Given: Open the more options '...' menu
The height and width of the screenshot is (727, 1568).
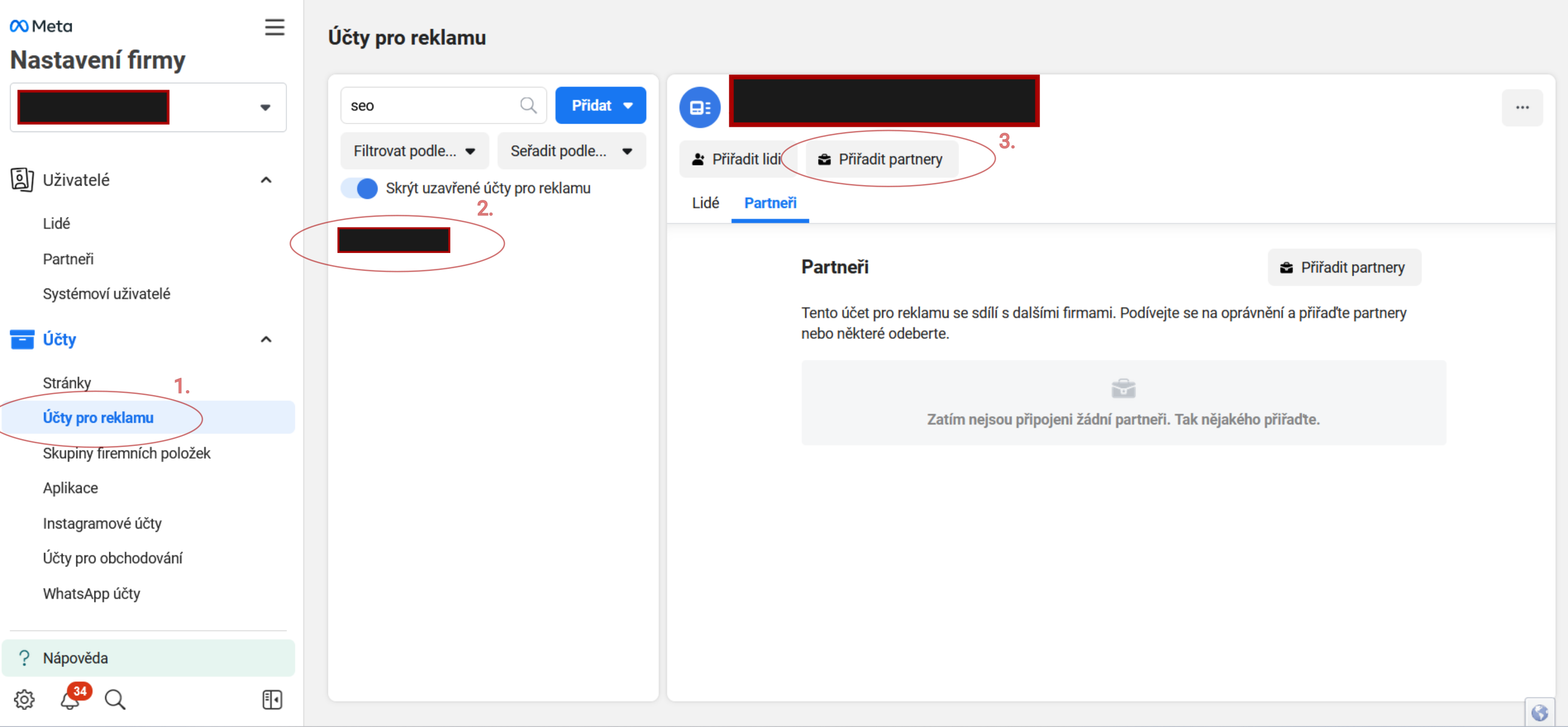Looking at the screenshot, I should (1523, 107).
